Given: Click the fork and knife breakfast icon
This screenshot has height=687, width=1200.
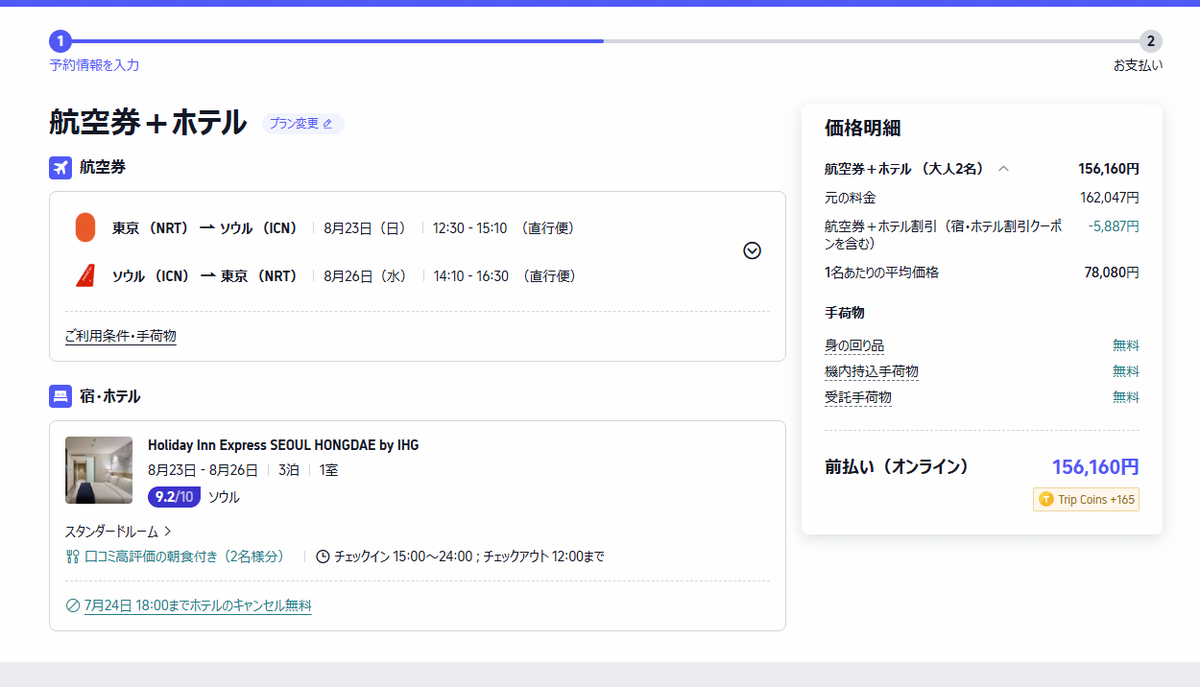Looking at the screenshot, I should (72, 556).
